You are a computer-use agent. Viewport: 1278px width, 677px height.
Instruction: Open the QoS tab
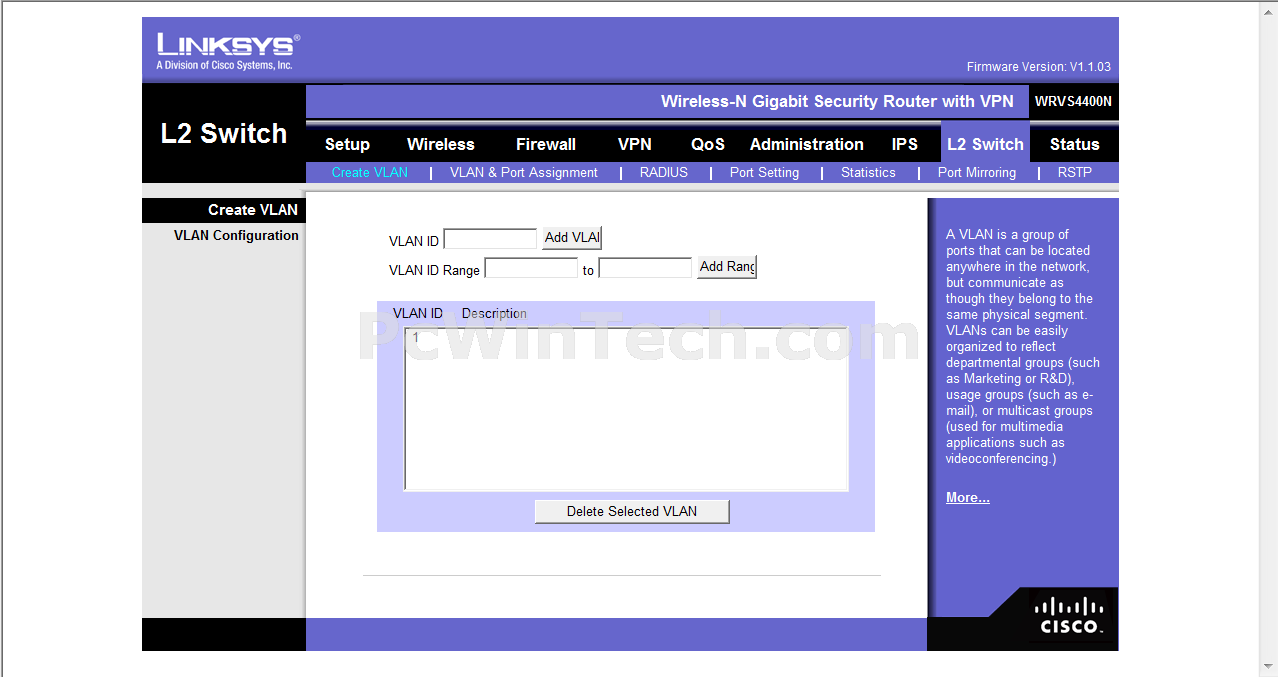coord(708,144)
